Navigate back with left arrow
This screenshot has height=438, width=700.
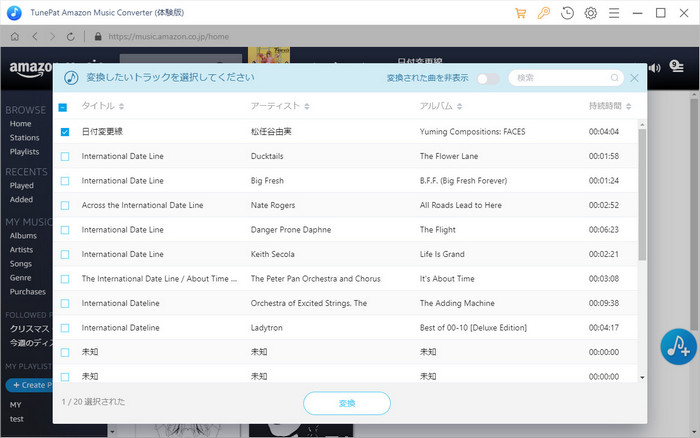click(35, 37)
